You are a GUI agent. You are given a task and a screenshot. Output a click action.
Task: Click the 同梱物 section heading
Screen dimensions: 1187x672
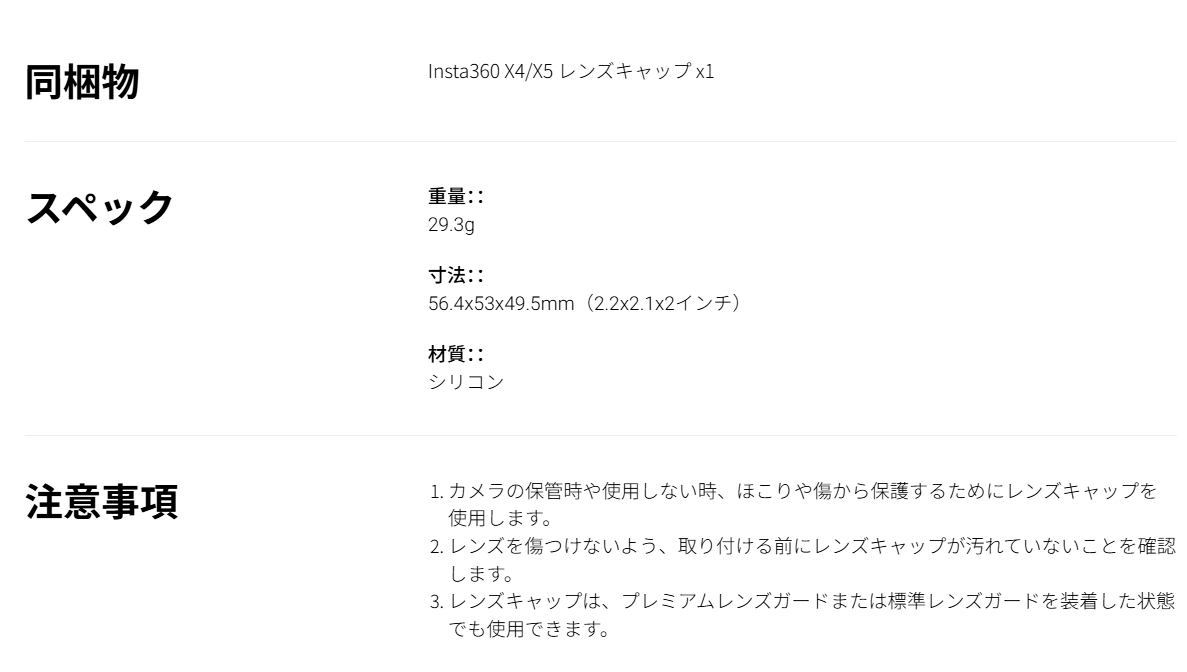click(x=83, y=82)
